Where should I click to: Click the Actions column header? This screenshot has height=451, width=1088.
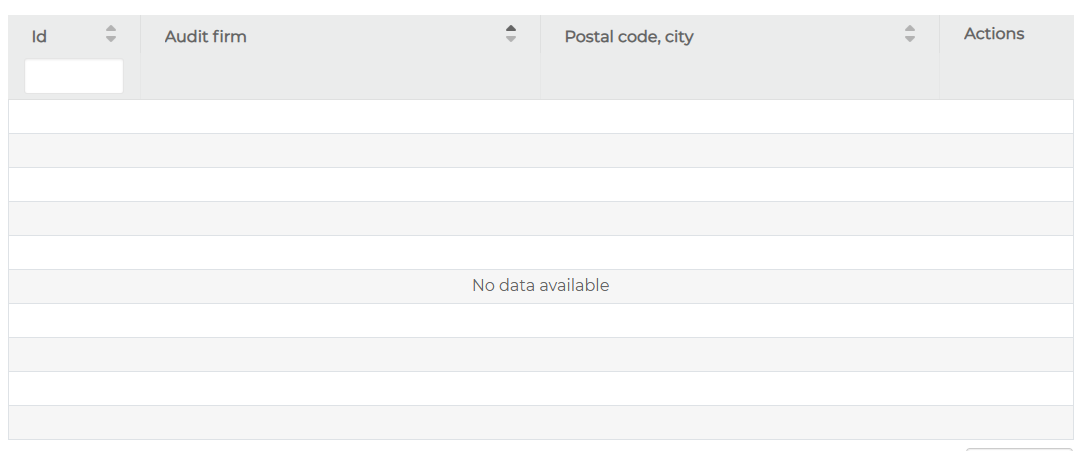(994, 34)
